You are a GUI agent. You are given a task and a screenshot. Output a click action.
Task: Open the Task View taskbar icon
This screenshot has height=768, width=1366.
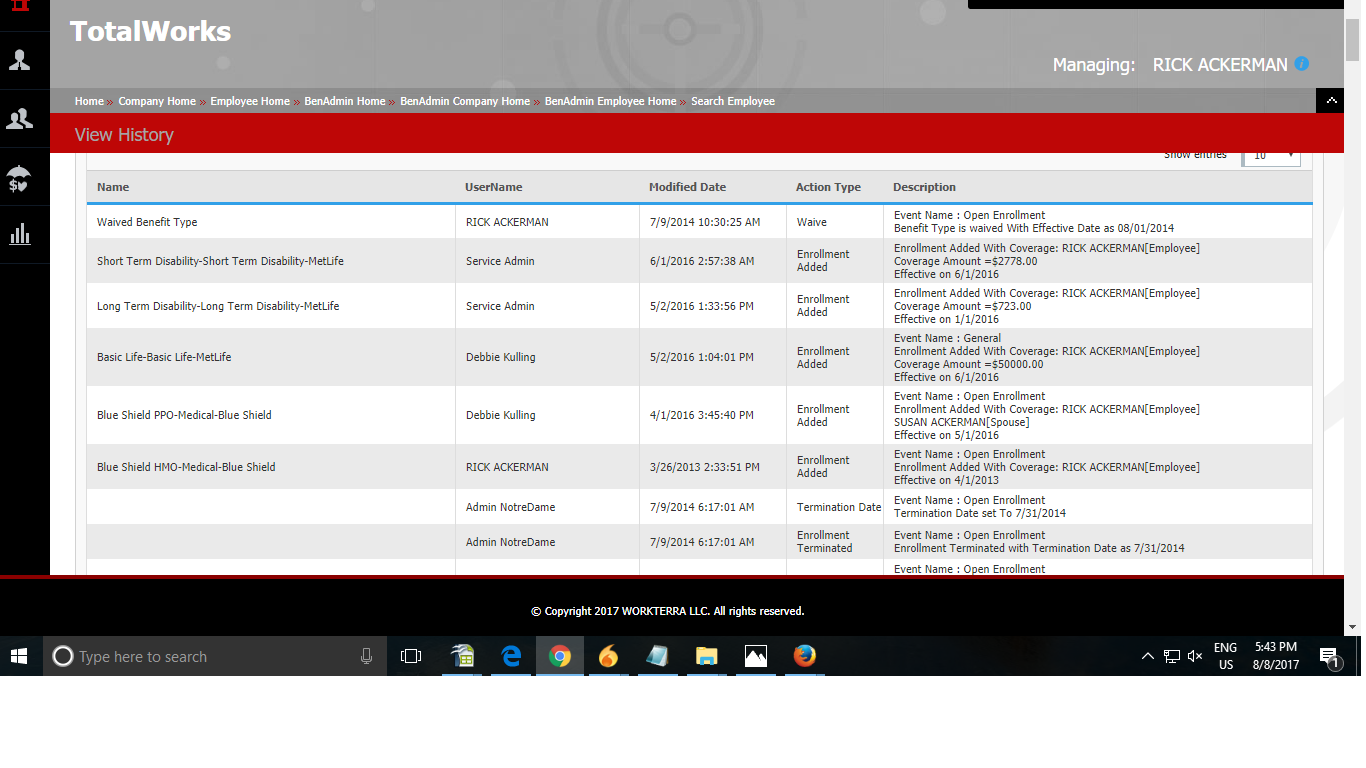[411, 656]
